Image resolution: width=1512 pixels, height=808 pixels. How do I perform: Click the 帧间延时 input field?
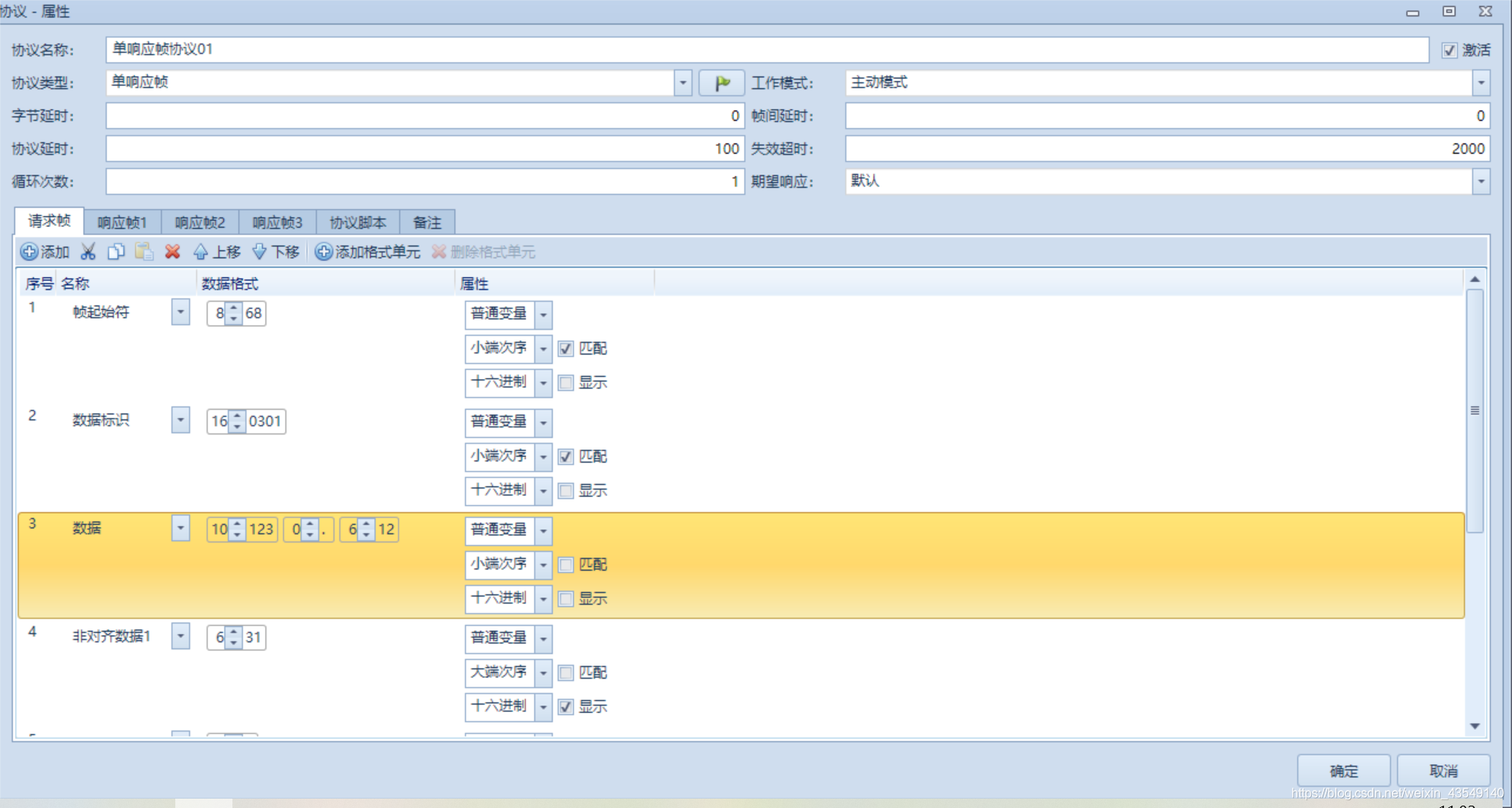pos(1167,116)
